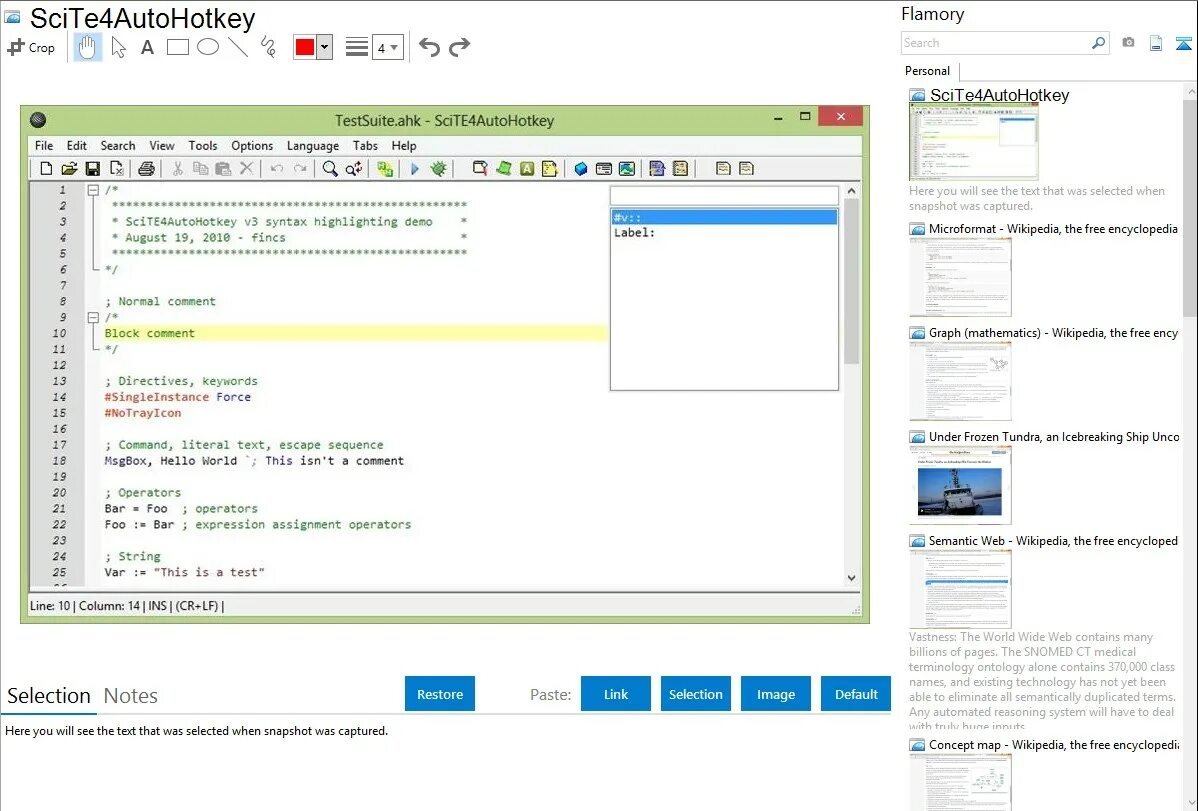Click the line thickness icon

click(x=357, y=47)
